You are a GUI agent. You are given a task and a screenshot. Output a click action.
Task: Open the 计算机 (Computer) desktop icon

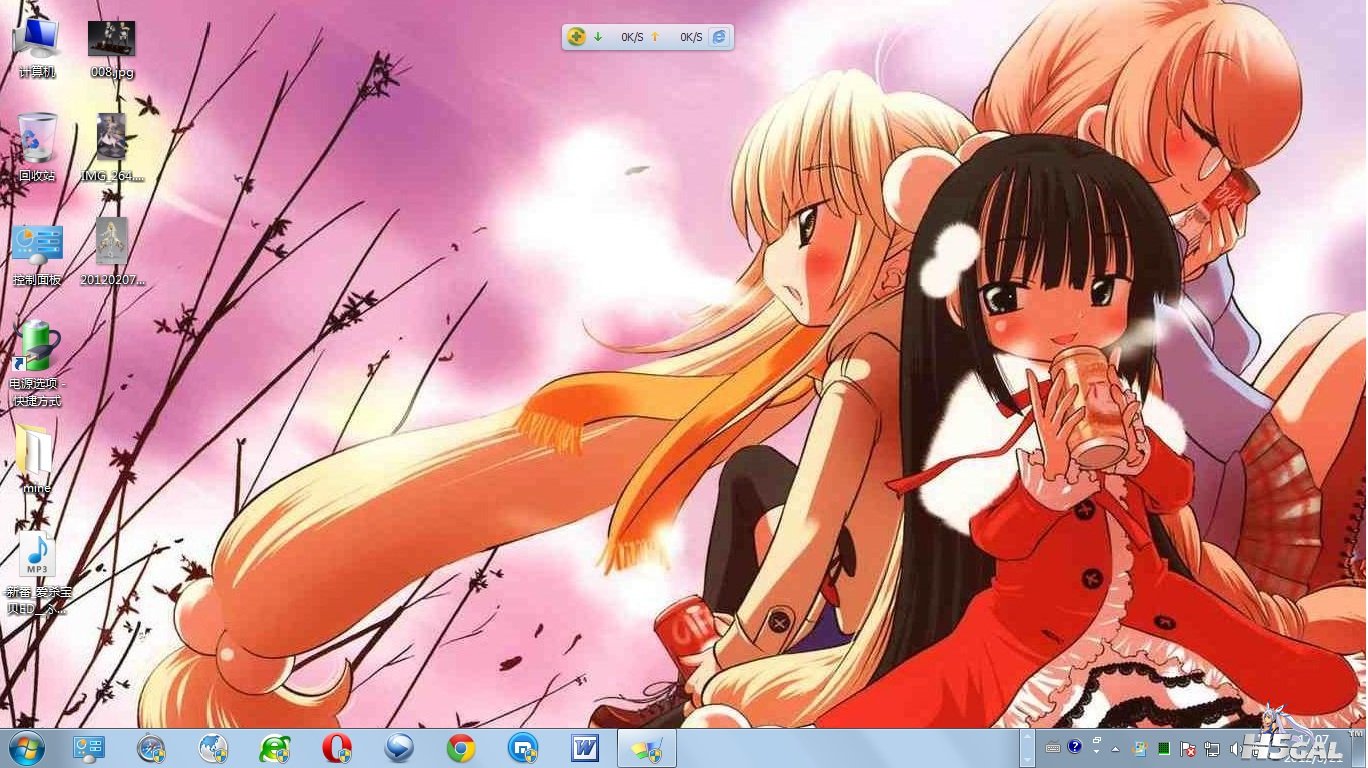coord(37,47)
